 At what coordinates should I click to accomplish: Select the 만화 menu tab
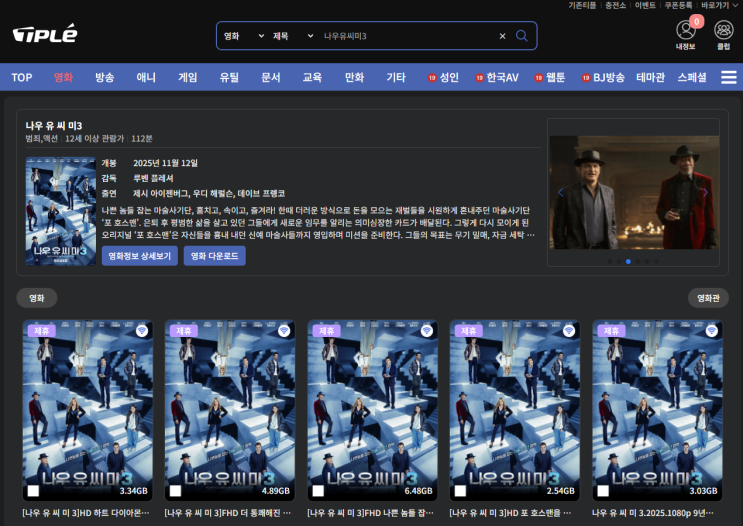coord(354,77)
